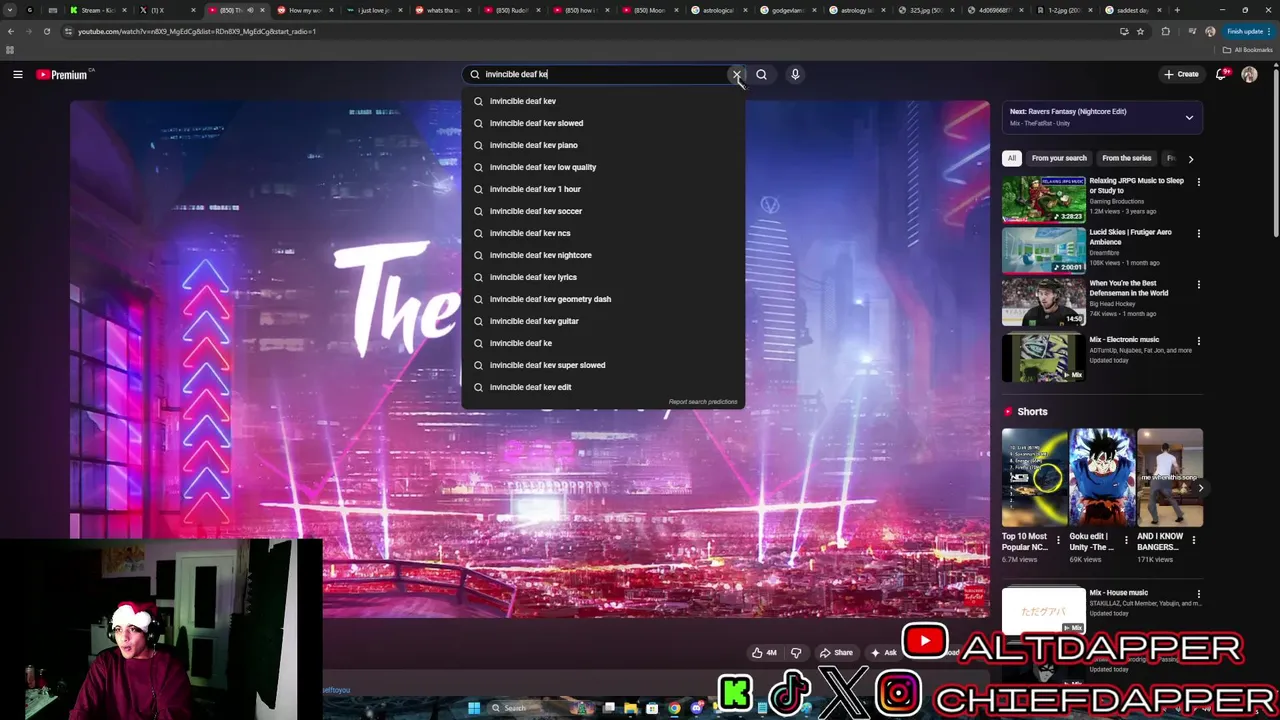Select the All filter chip

click(x=1011, y=158)
